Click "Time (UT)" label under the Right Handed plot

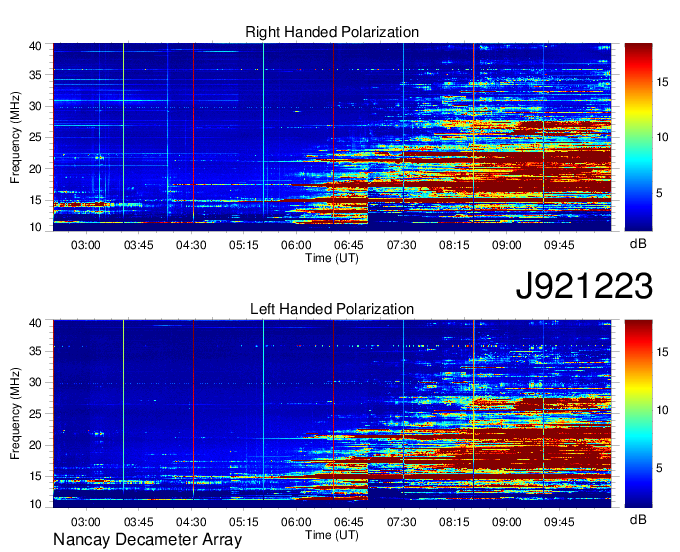(332, 258)
